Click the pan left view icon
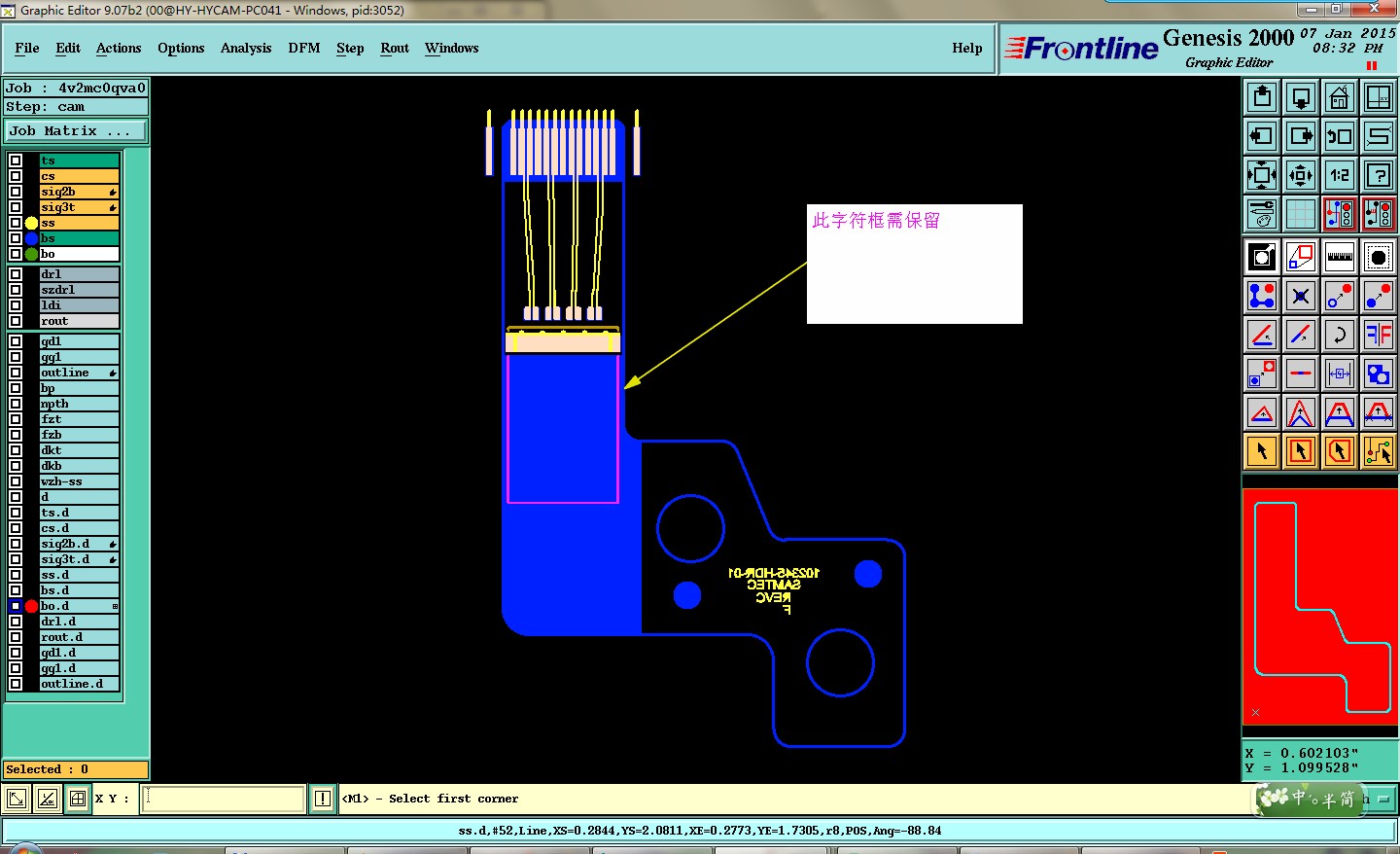Screen dimensions: 1400x854 (1262, 136)
